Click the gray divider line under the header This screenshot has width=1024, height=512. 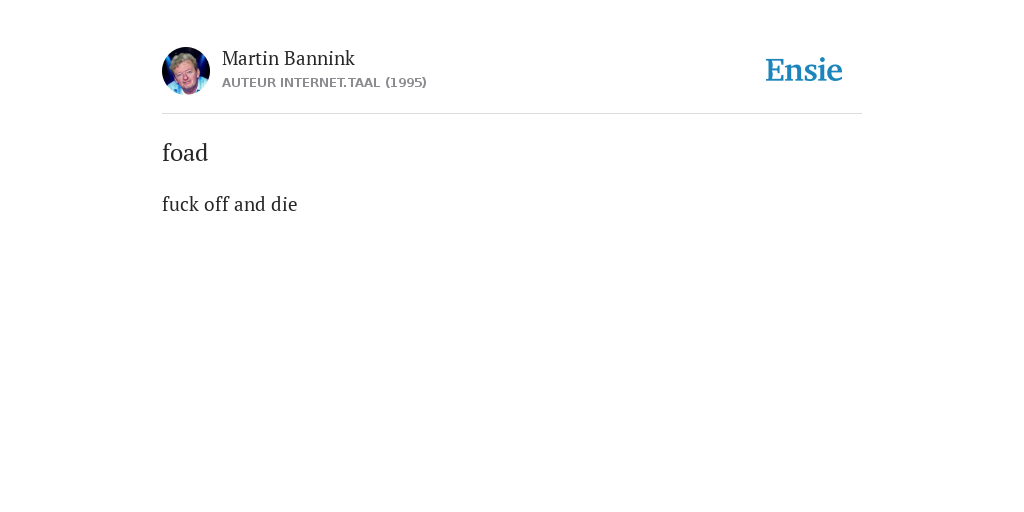tap(512, 114)
